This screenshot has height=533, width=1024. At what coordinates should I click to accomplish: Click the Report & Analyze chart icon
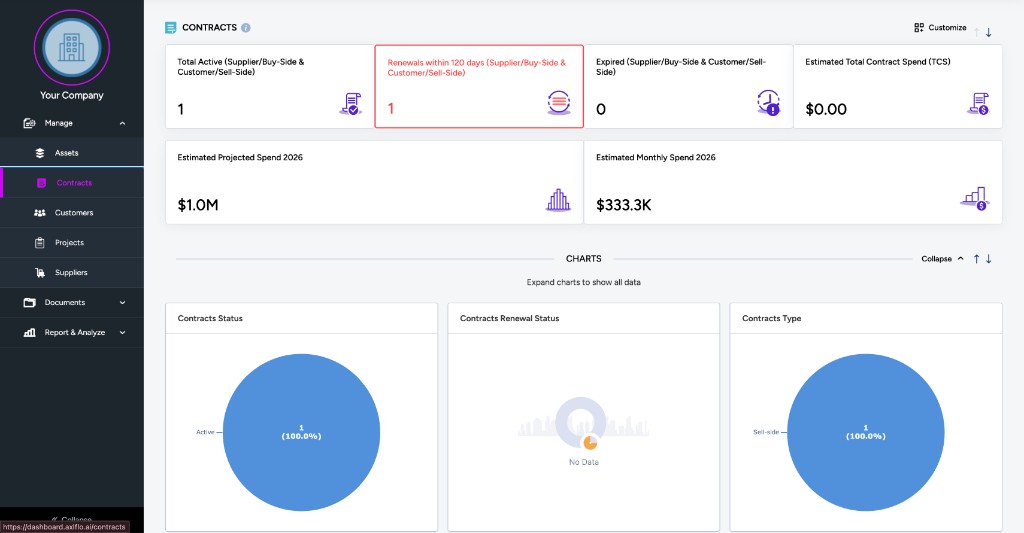coord(29,332)
